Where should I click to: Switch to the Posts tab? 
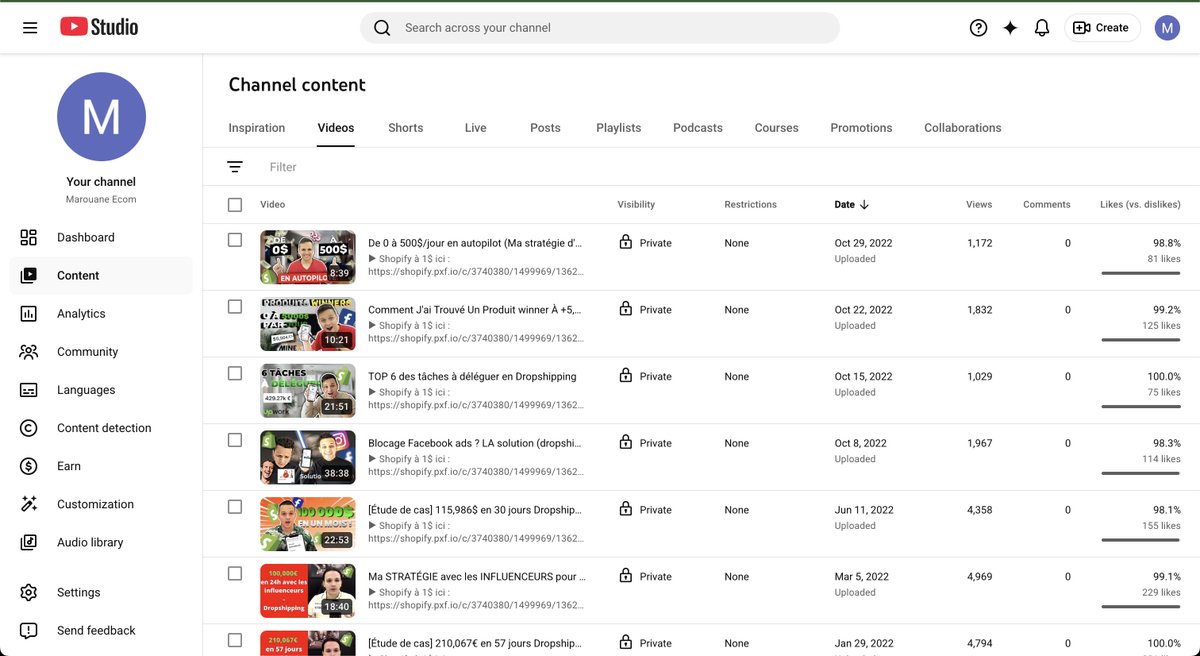[x=545, y=128]
